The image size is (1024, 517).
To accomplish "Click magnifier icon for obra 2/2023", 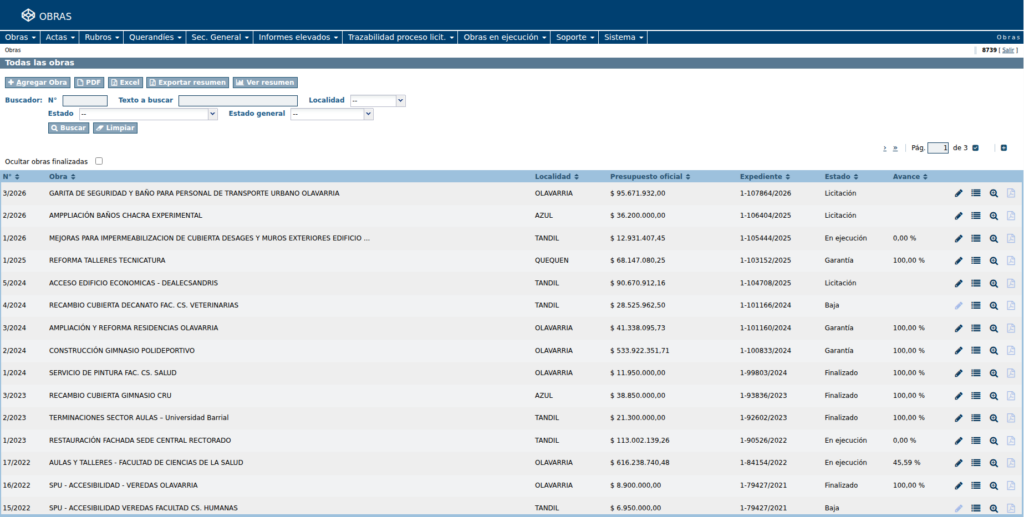I will click(x=993, y=418).
